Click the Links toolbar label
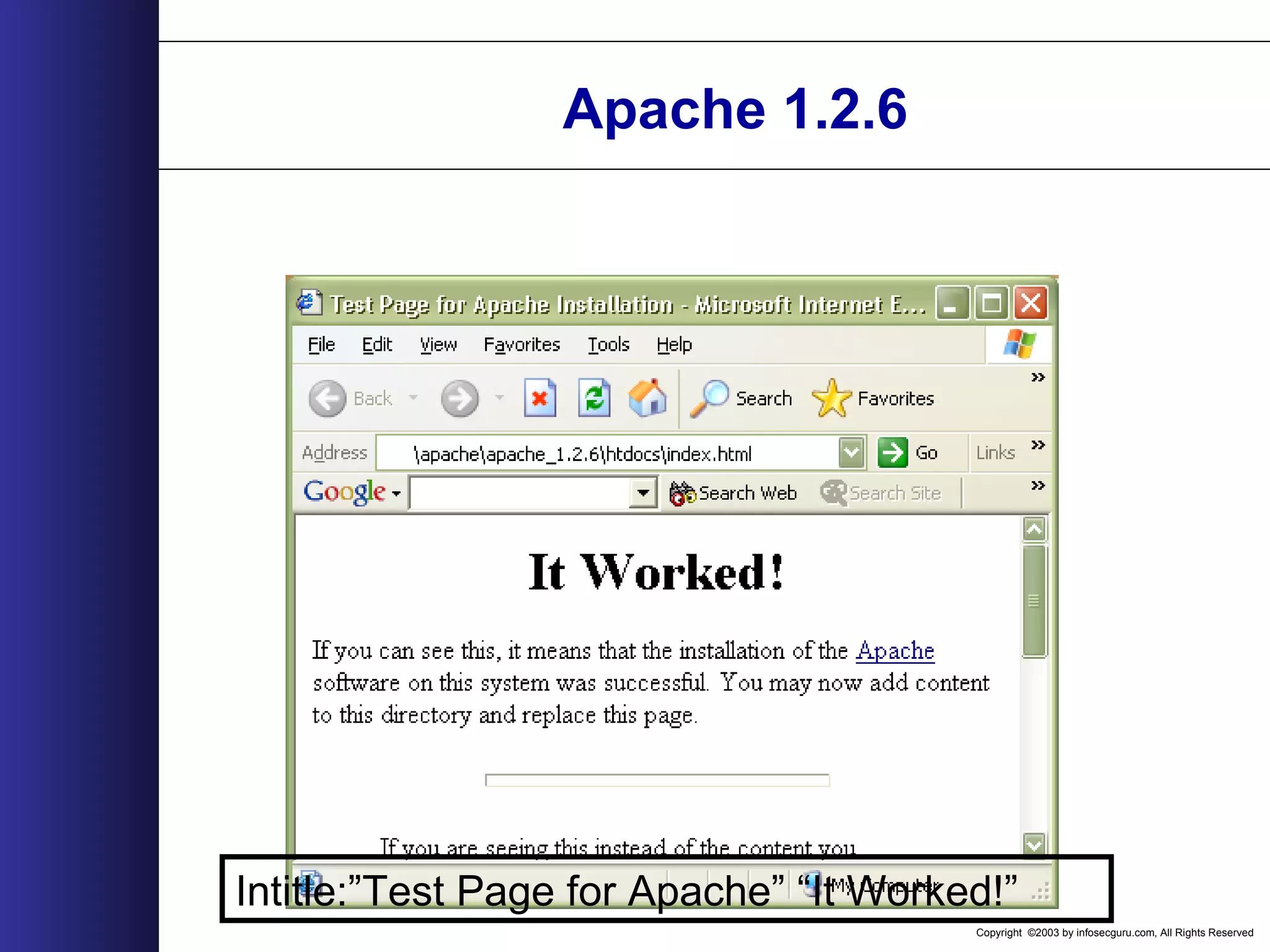 tap(995, 453)
